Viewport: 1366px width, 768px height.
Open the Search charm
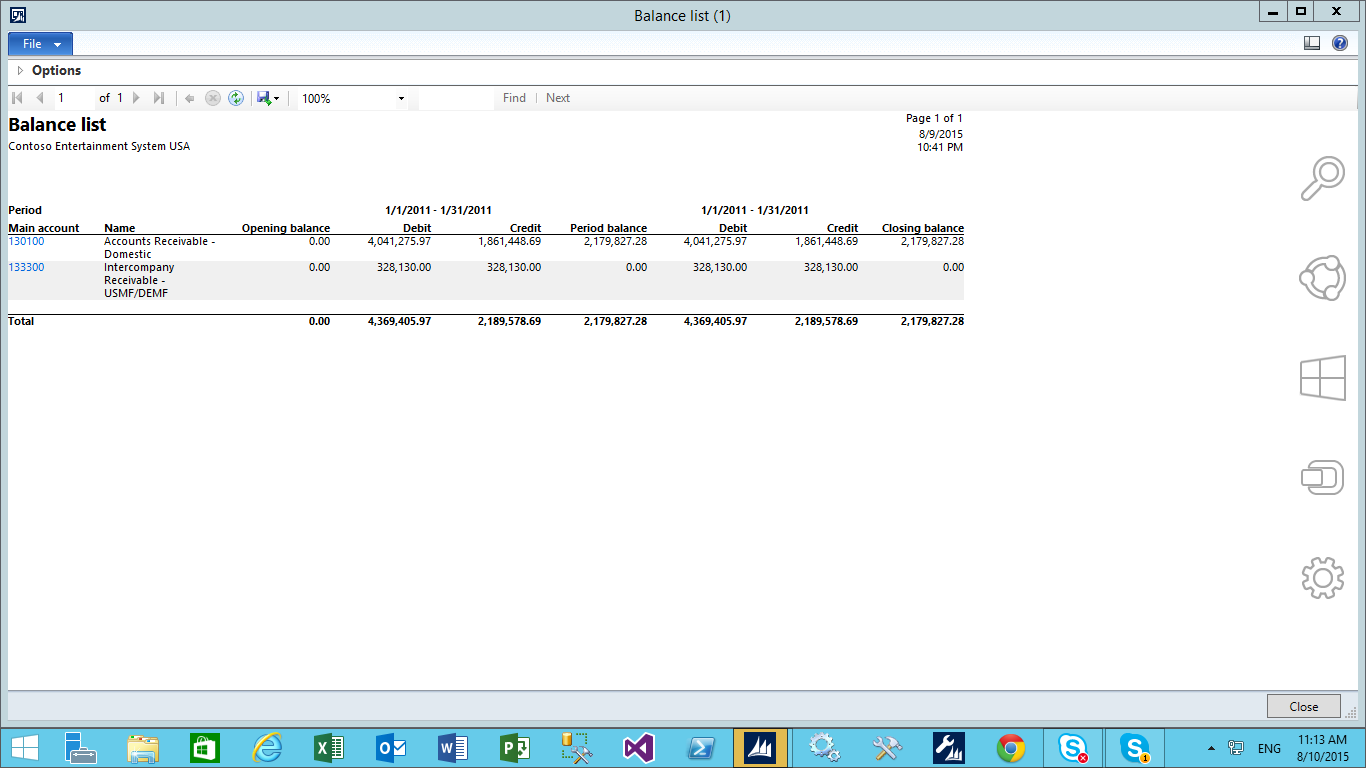[x=1322, y=179]
